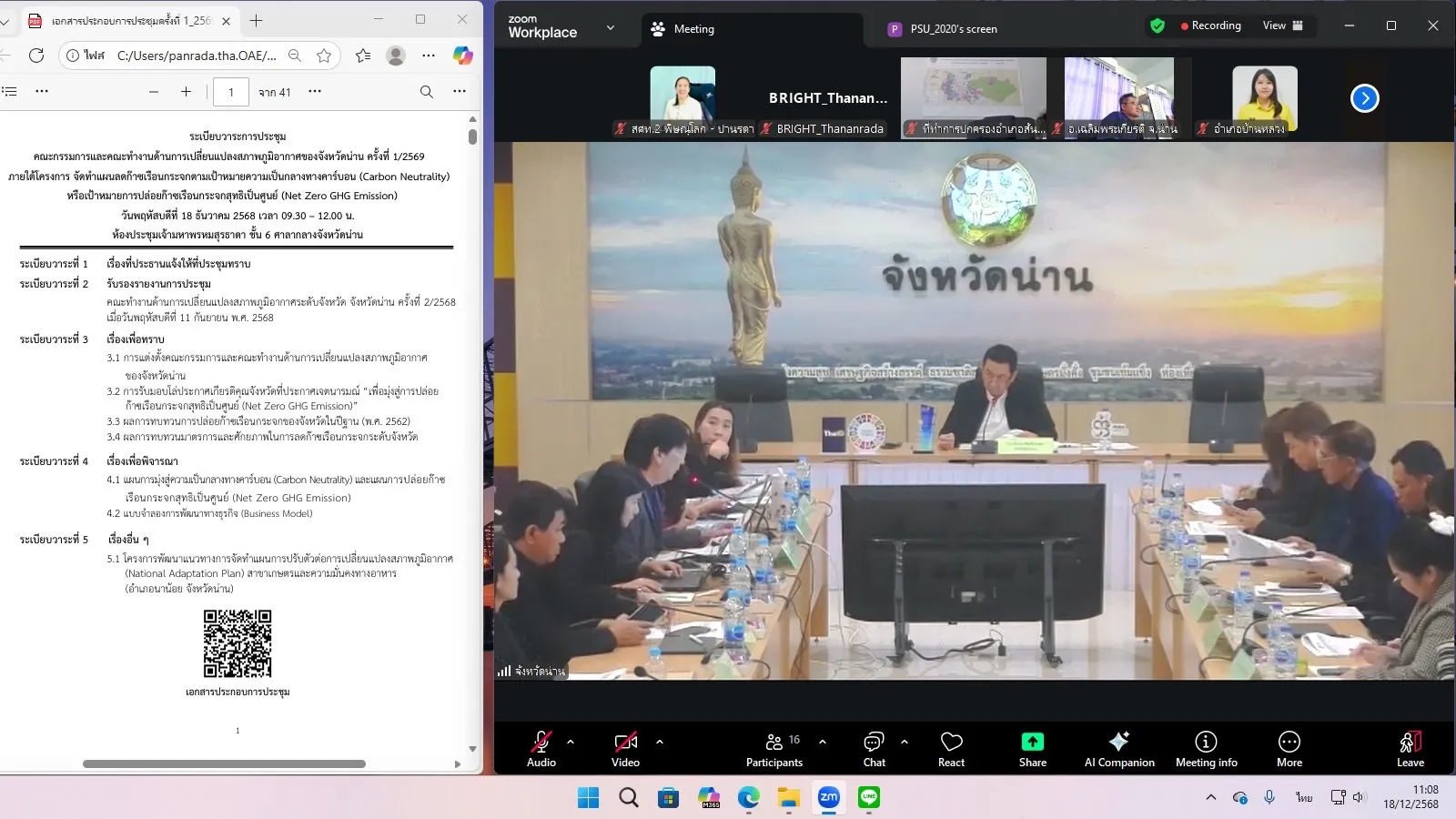This screenshot has height=819, width=1456.
Task: Click the PDF search magnifier icon
Action: pyautogui.click(x=426, y=92)
